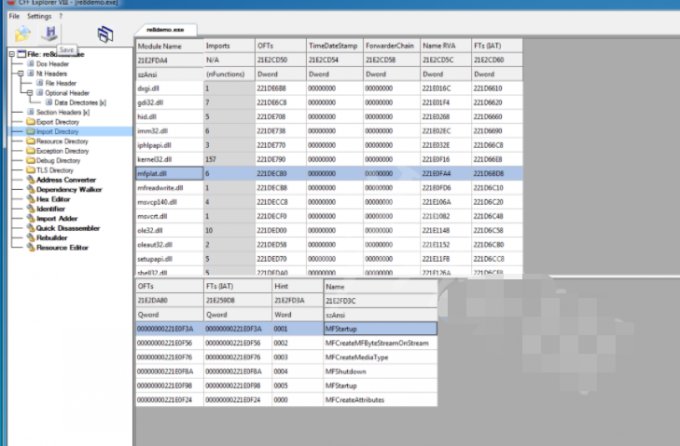
Task: Open the Quick Disassembler tool
Action: click(71, 227)
